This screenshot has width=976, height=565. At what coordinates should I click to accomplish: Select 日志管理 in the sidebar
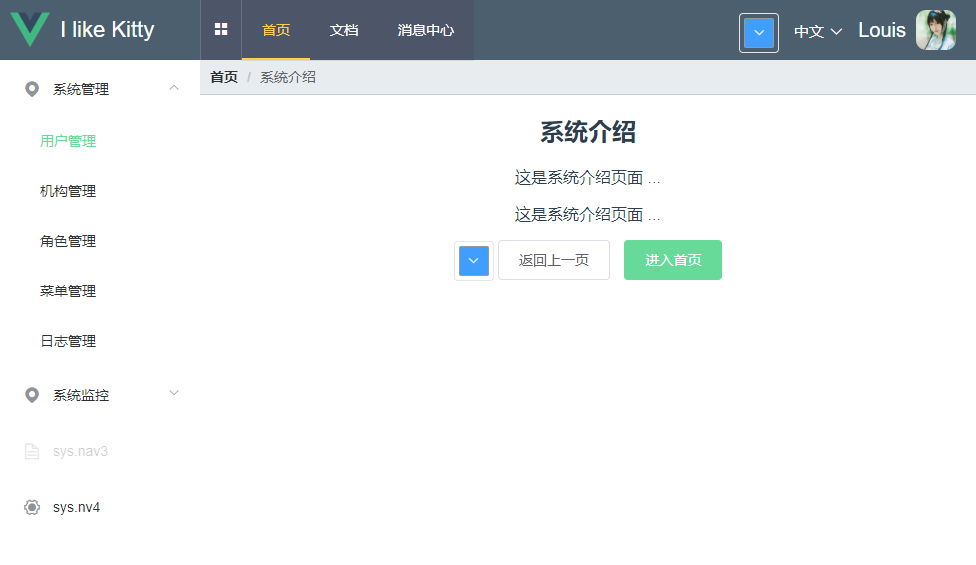(68, 341)
